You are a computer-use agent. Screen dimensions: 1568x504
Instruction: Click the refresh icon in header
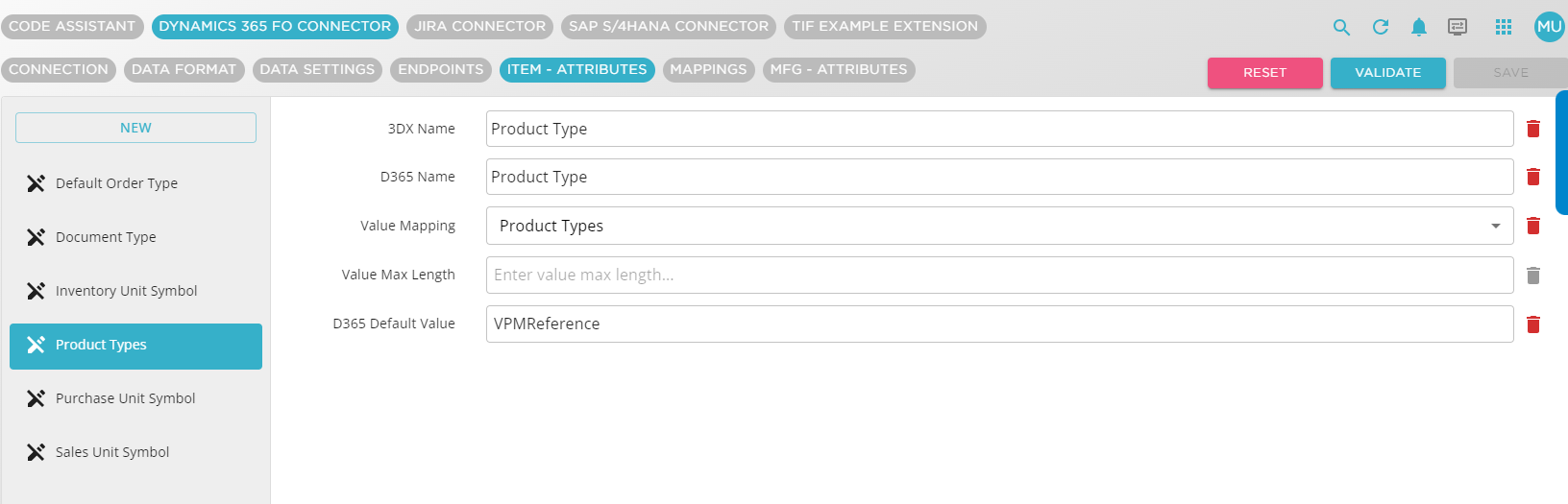(x=1381, y=27)
